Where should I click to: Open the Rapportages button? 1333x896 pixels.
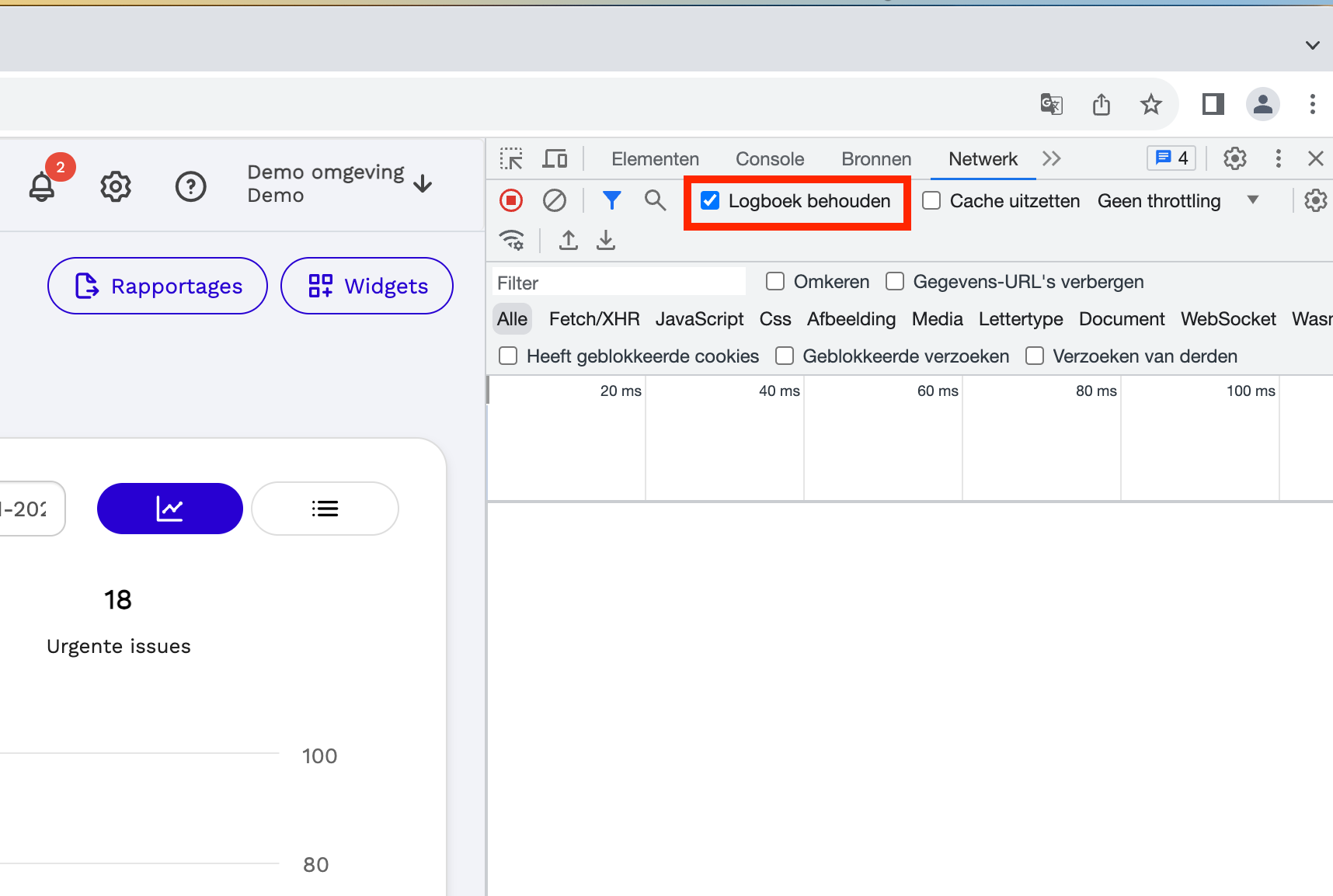click(158, 286)
